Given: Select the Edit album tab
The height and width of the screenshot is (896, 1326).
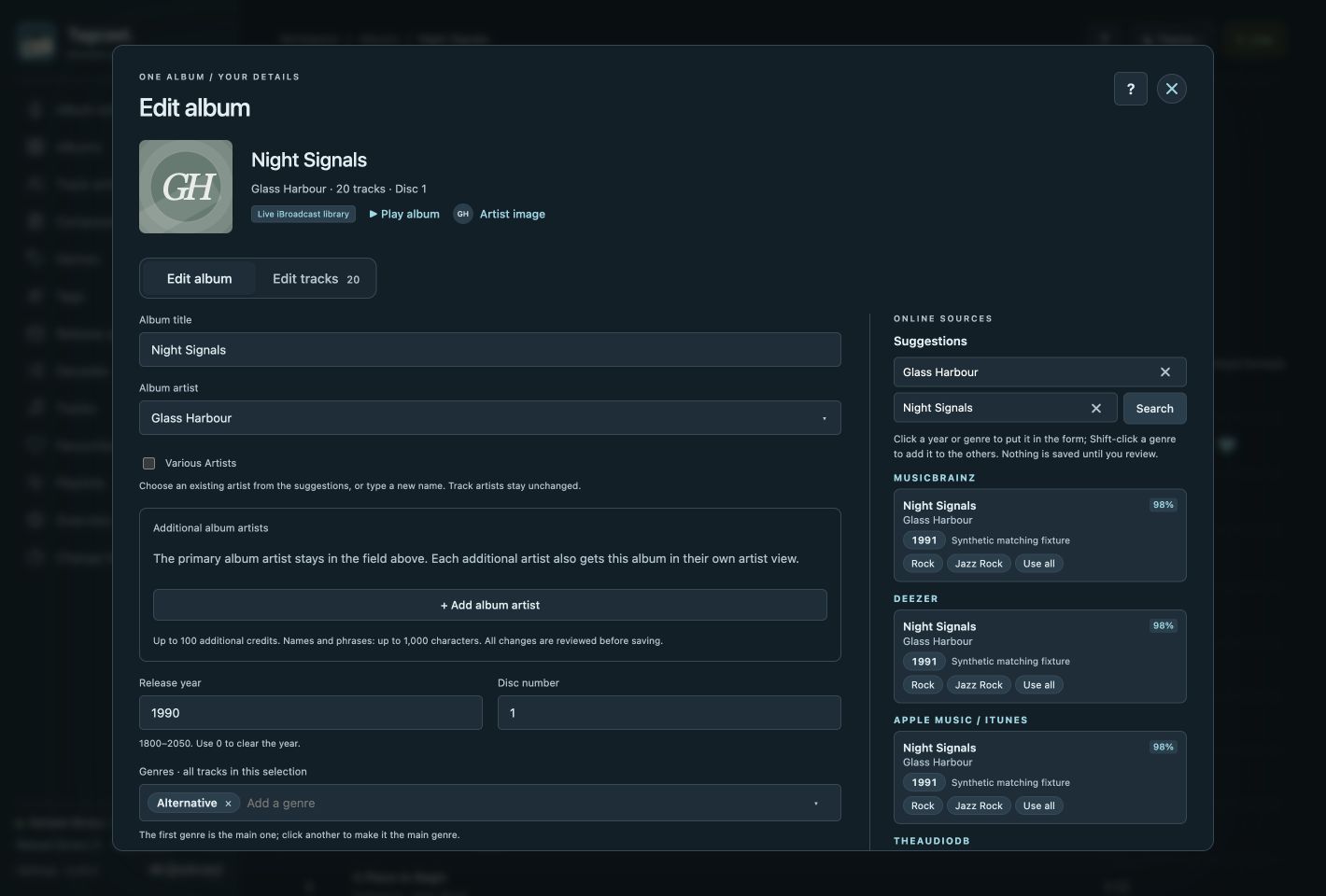Looking at the screenshot, I should 200,279.
